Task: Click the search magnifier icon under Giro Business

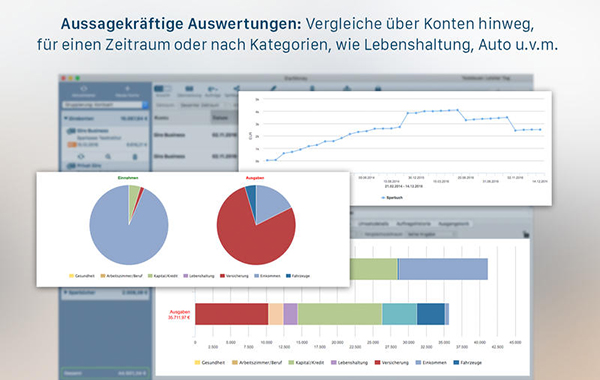Action: 108,157
